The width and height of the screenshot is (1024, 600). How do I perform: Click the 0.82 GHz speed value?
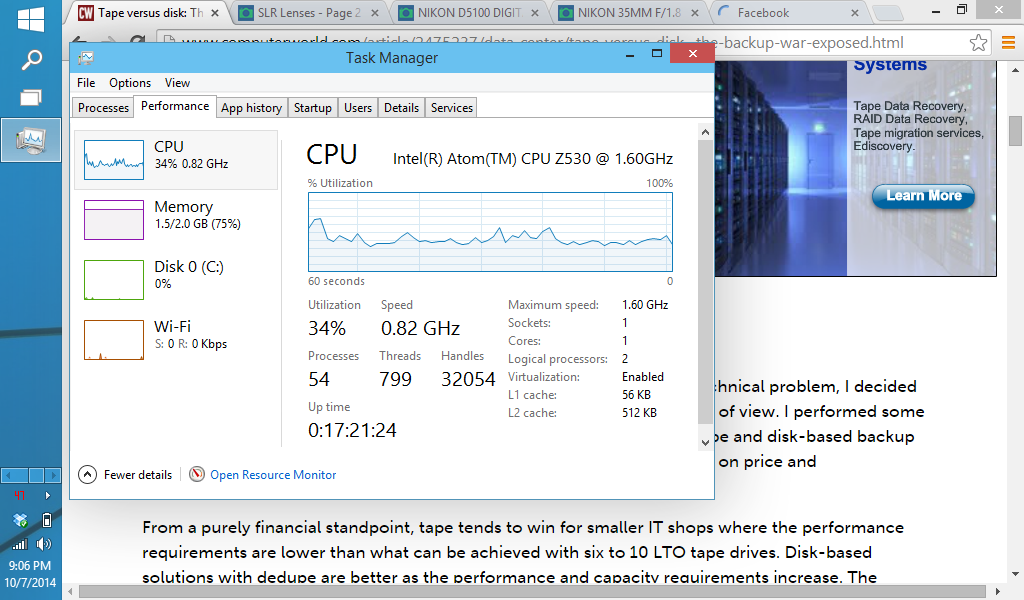click(421, 328)
